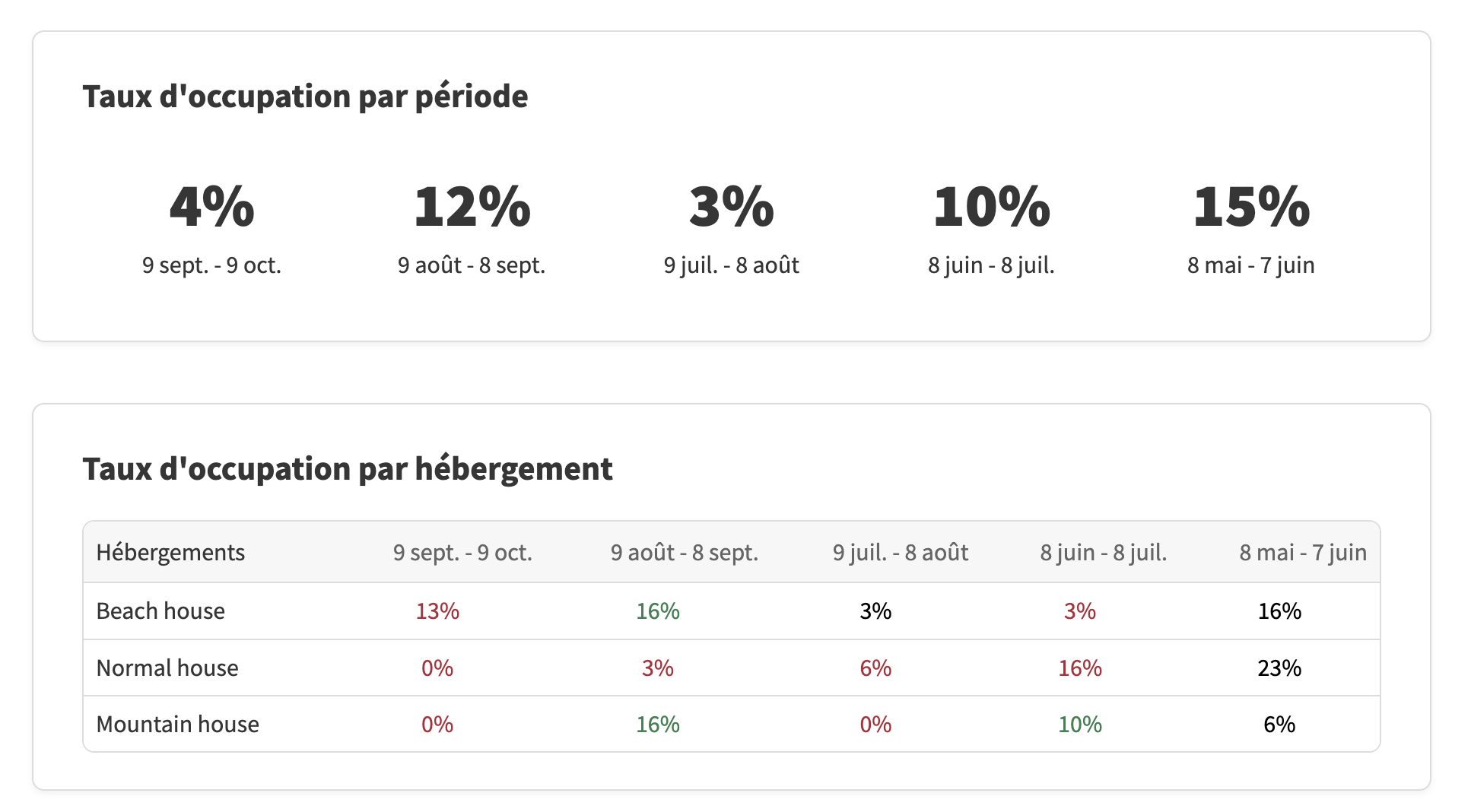
Task: Click the 'Taux d'occupation par hébergement' heading
Action: coord(348,469)
